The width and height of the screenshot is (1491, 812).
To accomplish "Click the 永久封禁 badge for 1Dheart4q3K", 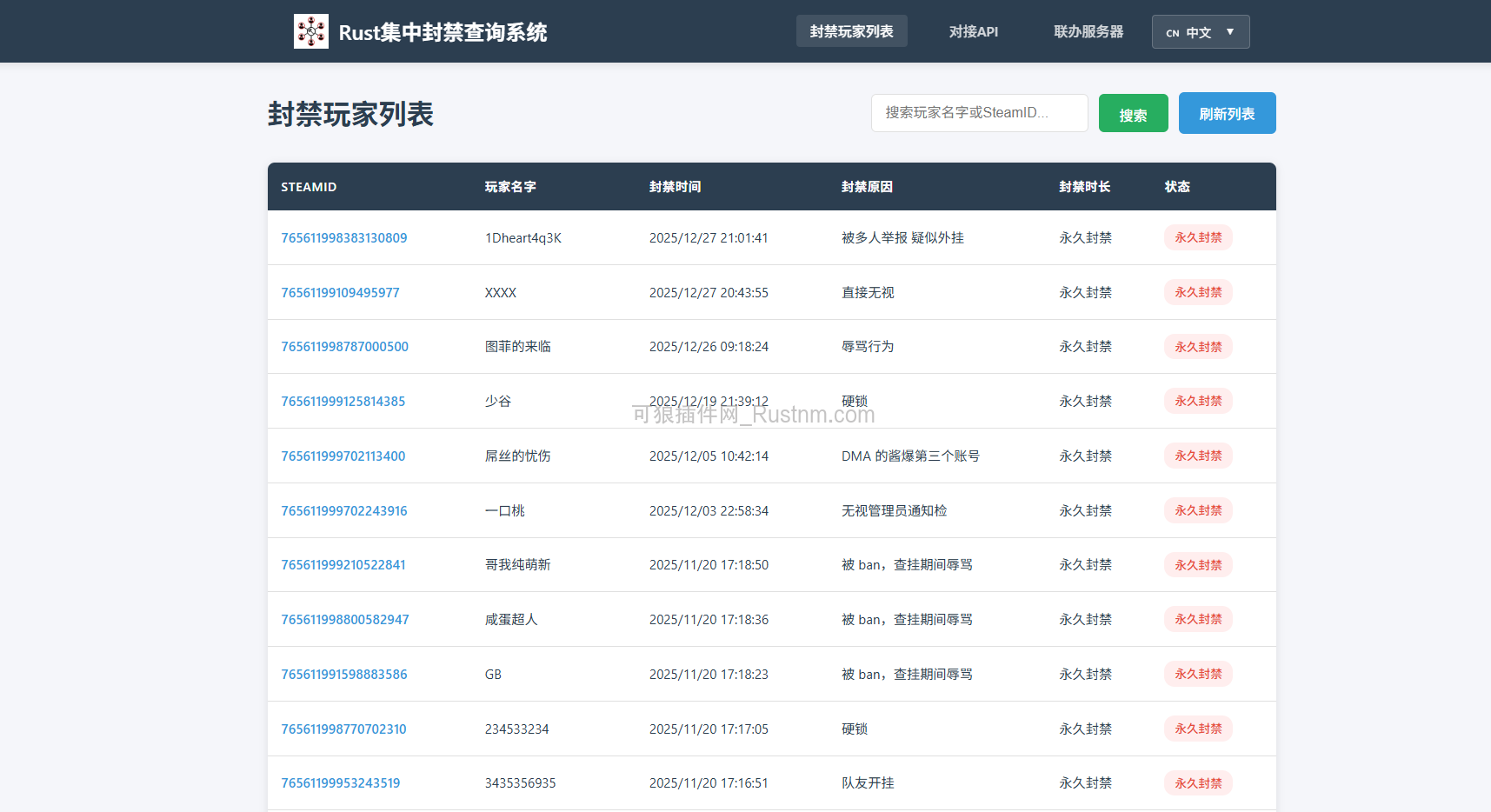I will point(1197,236).
